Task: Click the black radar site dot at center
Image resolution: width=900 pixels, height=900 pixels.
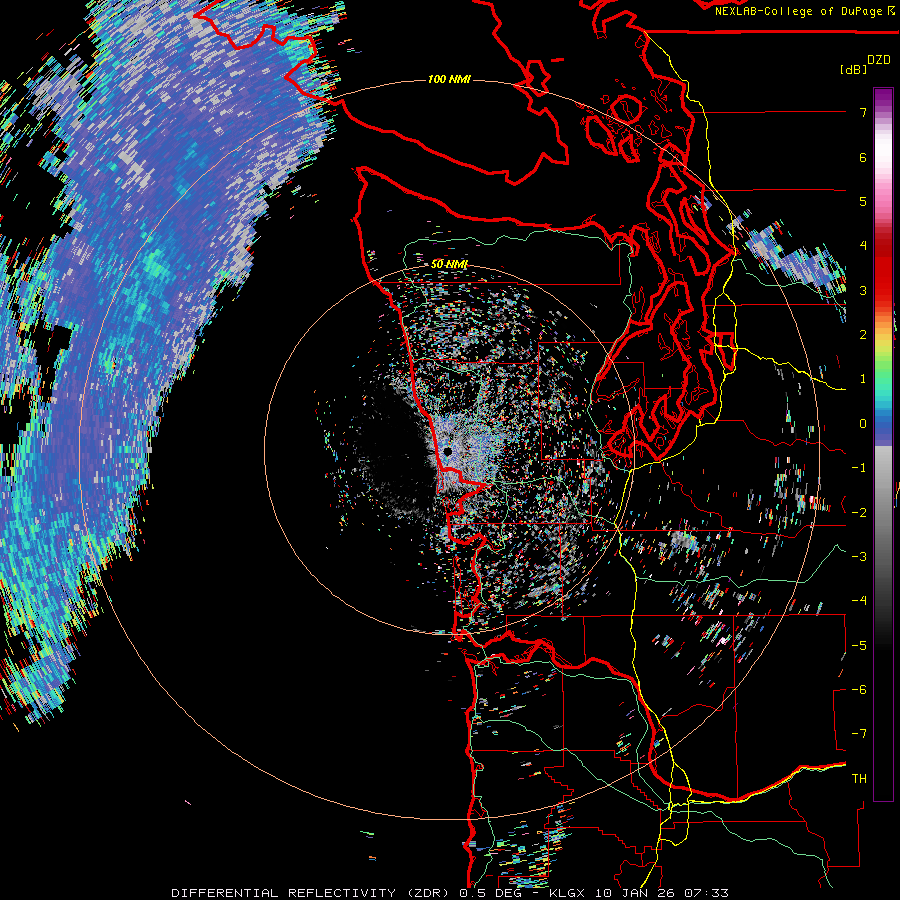Action: [448, 452]
